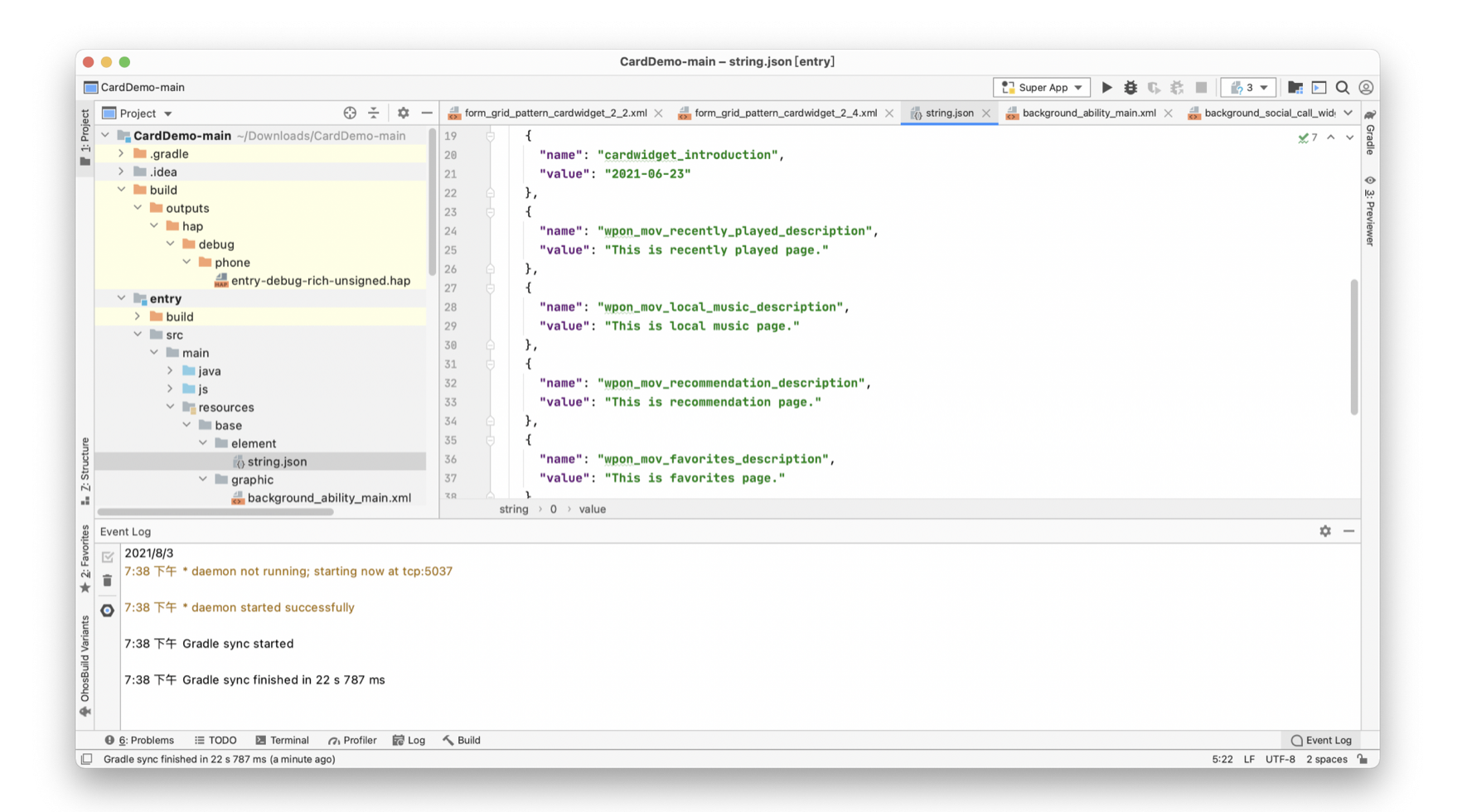Viewport: 1472px width, 812px height.
Task: Collapse the resources folder
Action: pos(171,407)
